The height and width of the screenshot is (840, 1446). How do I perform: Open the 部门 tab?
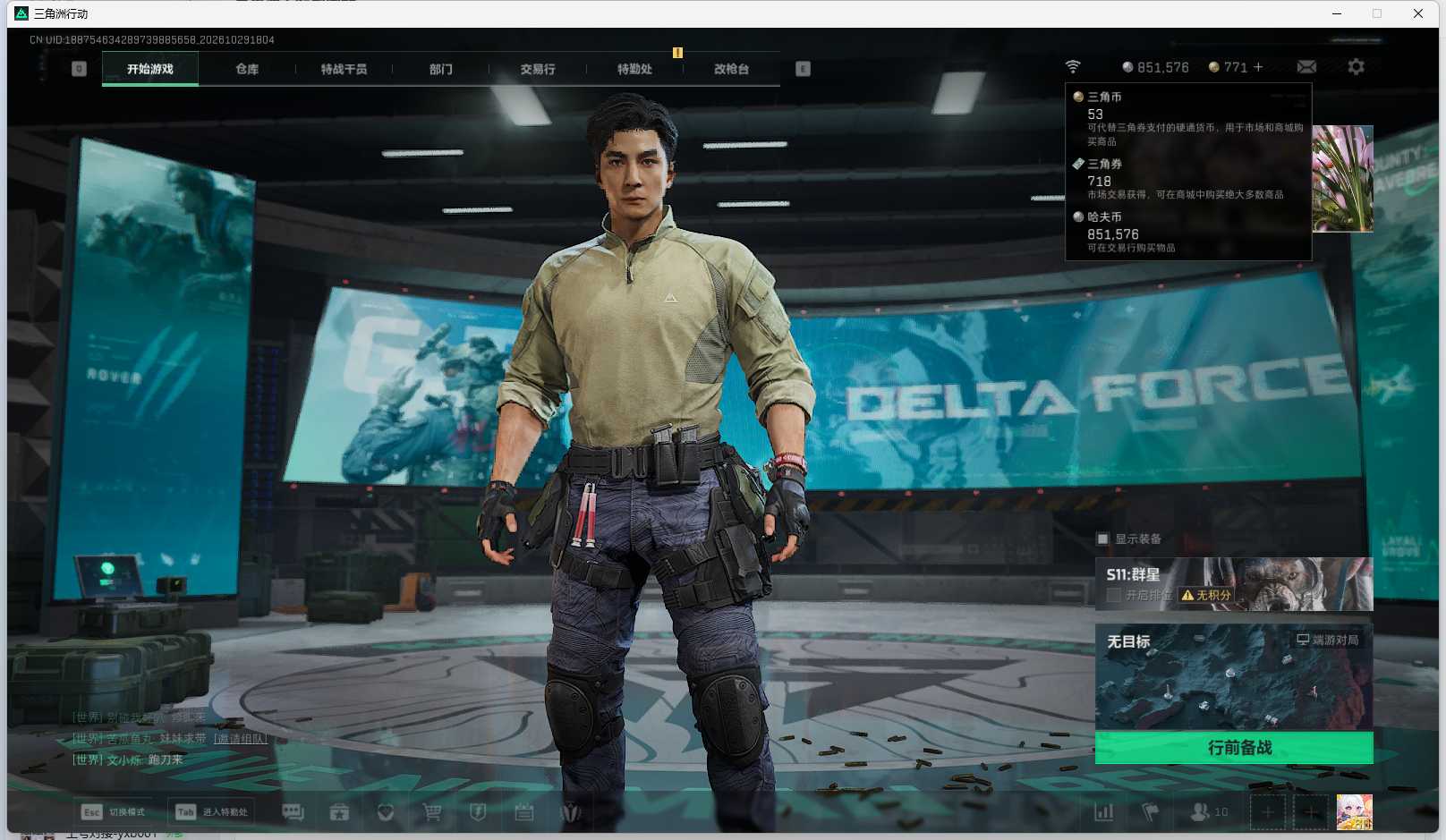click(x=440, y=69)
